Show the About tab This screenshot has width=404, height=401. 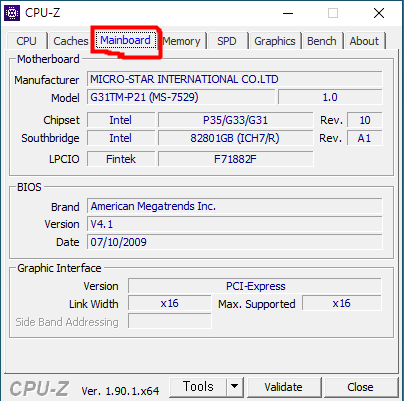(x=364, y=41)
